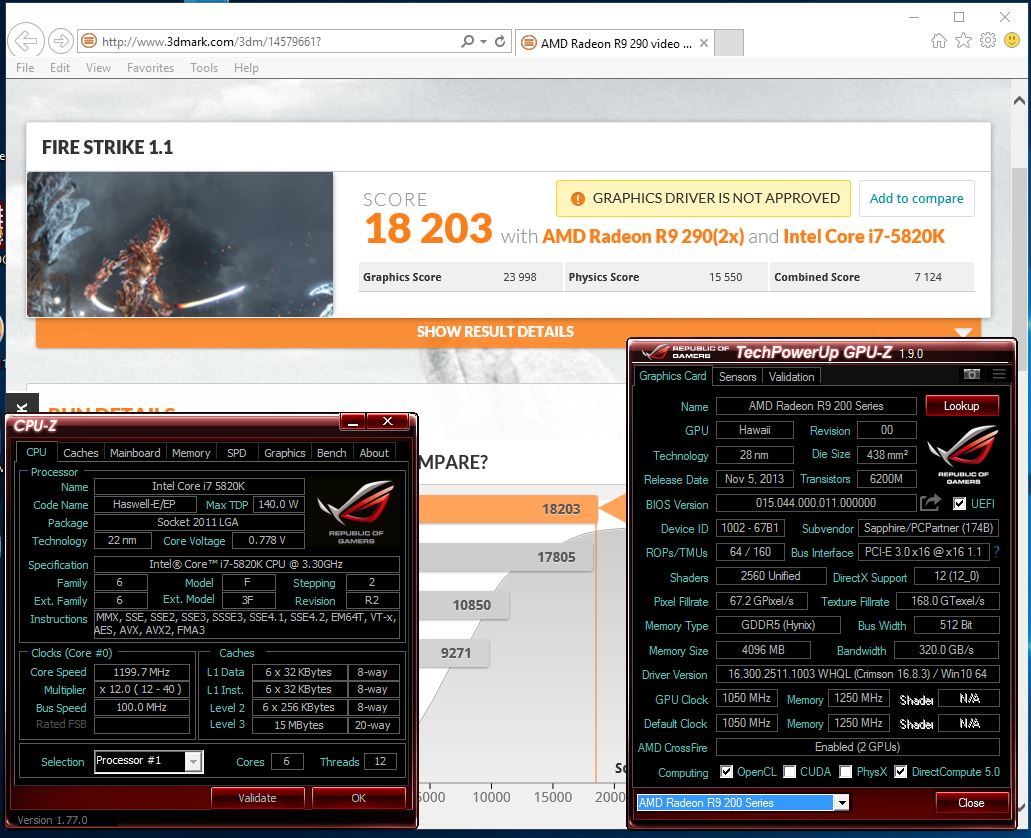
Task: Open the browser Home icon
Action: (x=939, y=41)
